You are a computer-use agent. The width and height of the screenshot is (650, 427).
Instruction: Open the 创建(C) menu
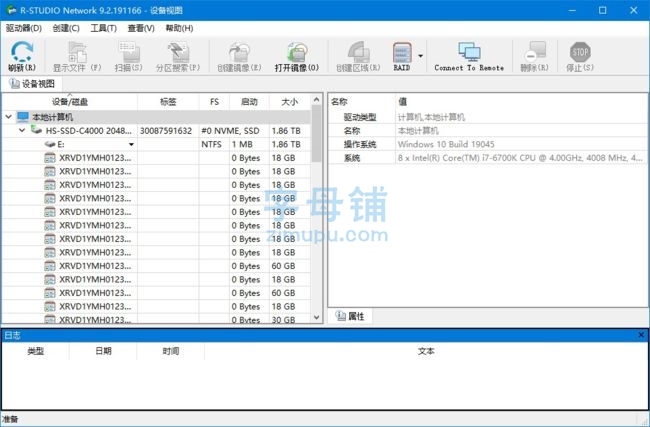66,28
